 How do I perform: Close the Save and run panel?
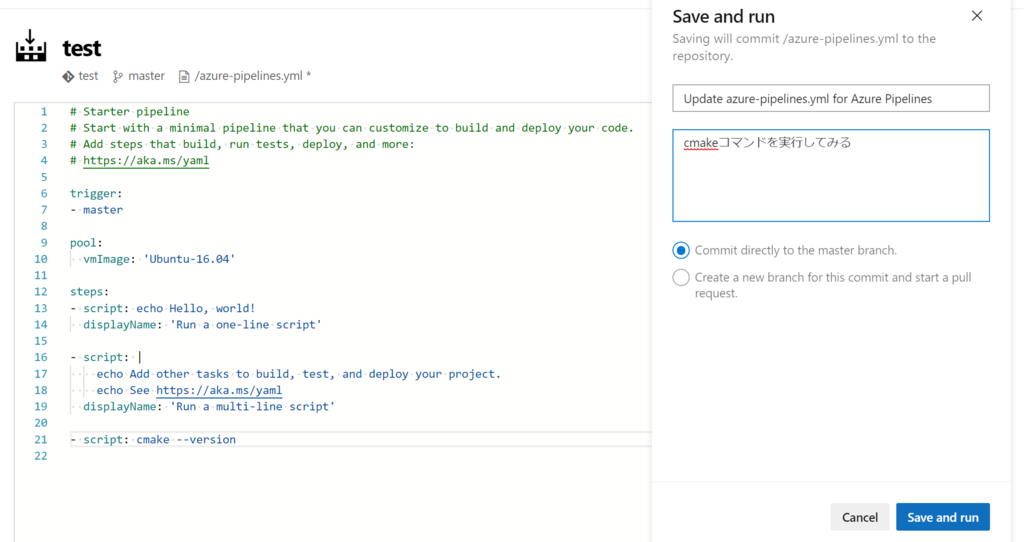(x=976, y=16)
